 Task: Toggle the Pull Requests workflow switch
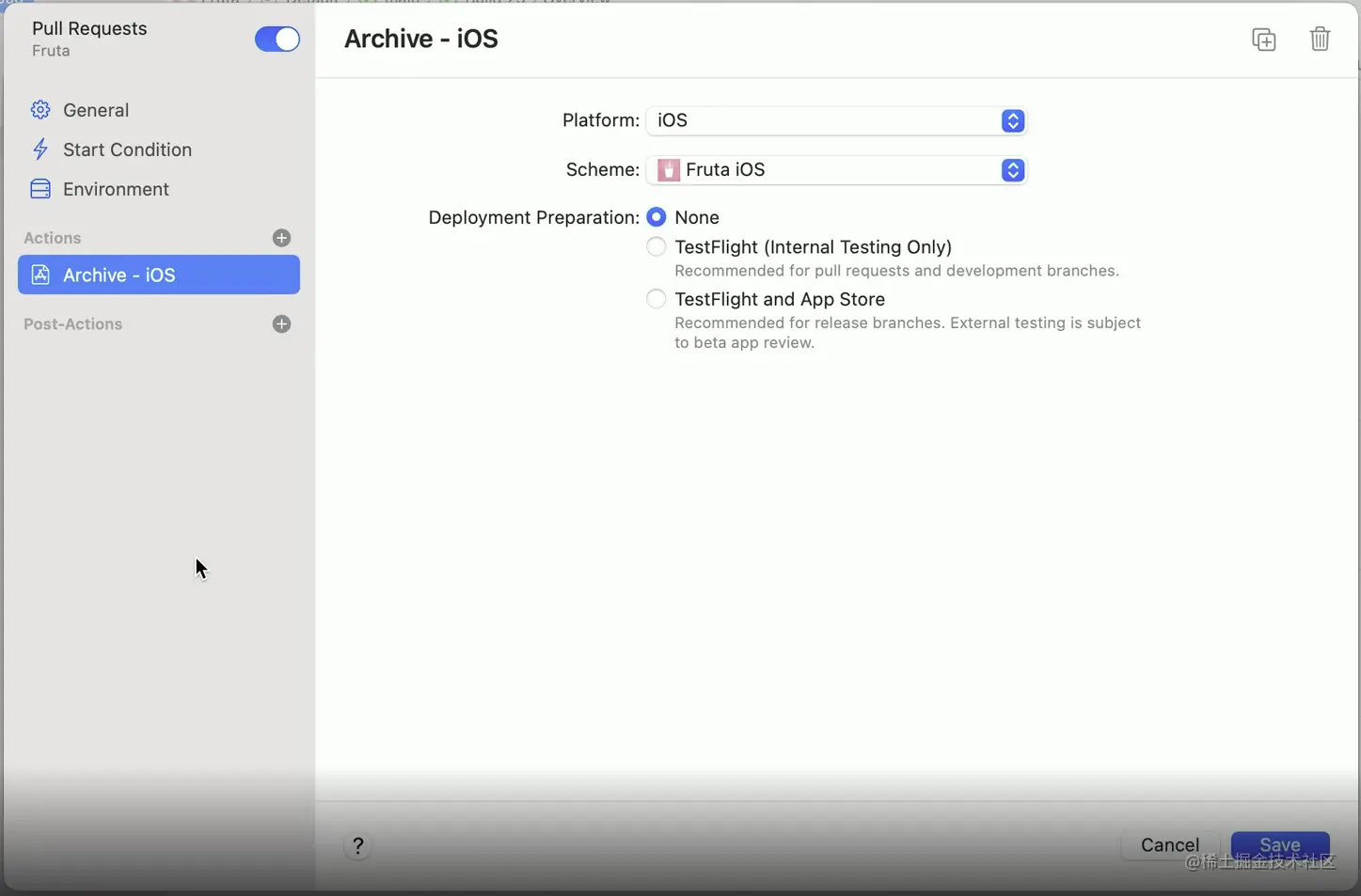277,39
